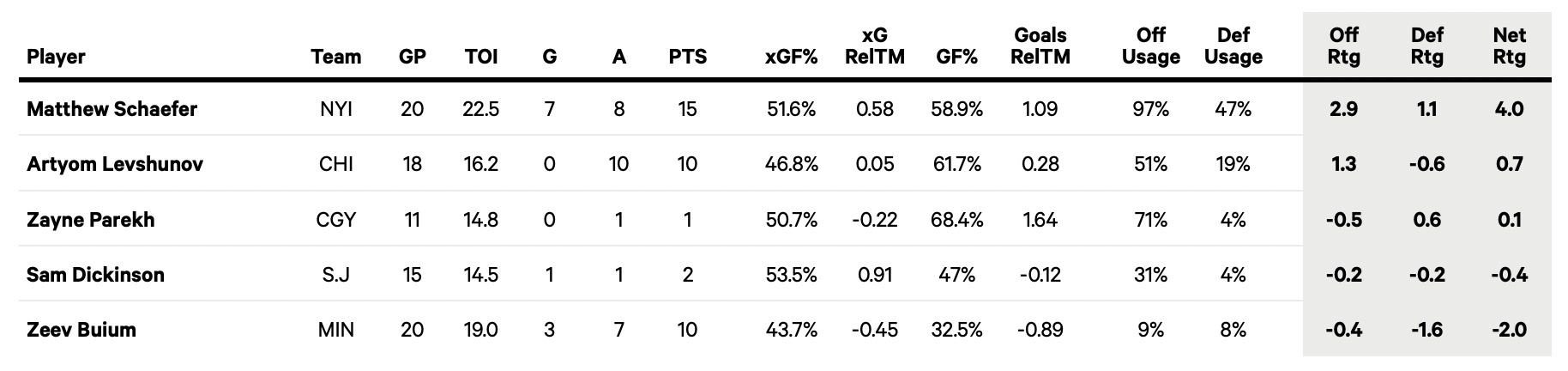Sort by Team column header

pos(335,57)
